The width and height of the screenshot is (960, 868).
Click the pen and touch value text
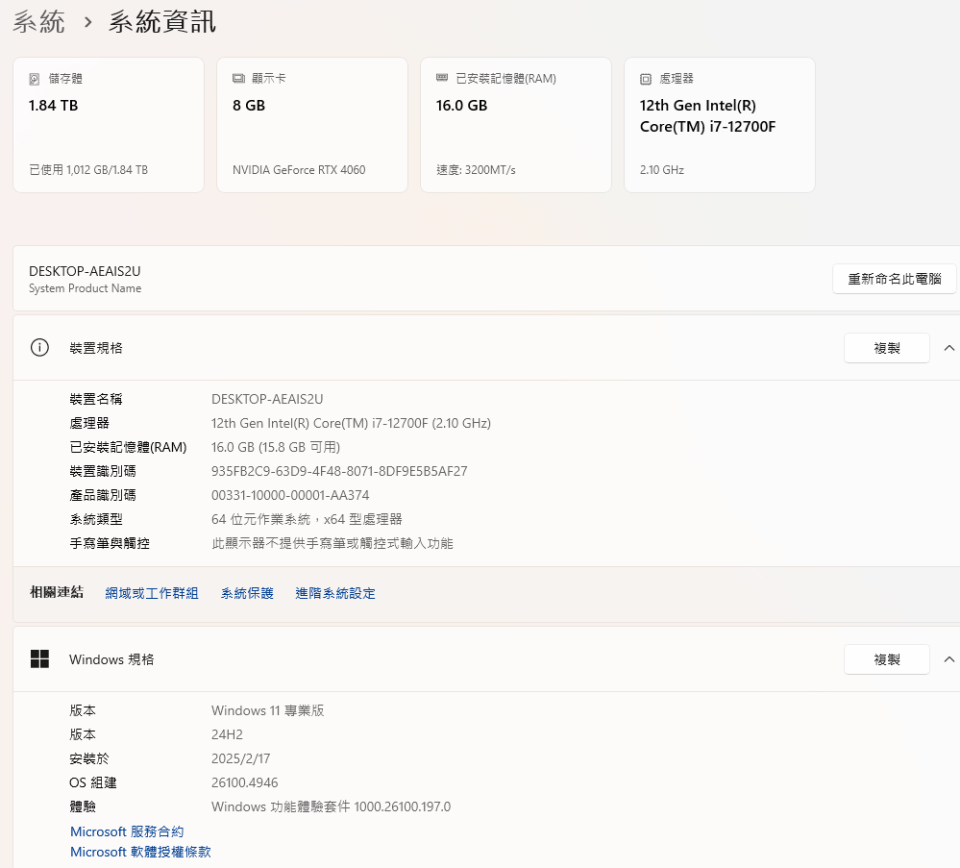[x=332, y=544]
